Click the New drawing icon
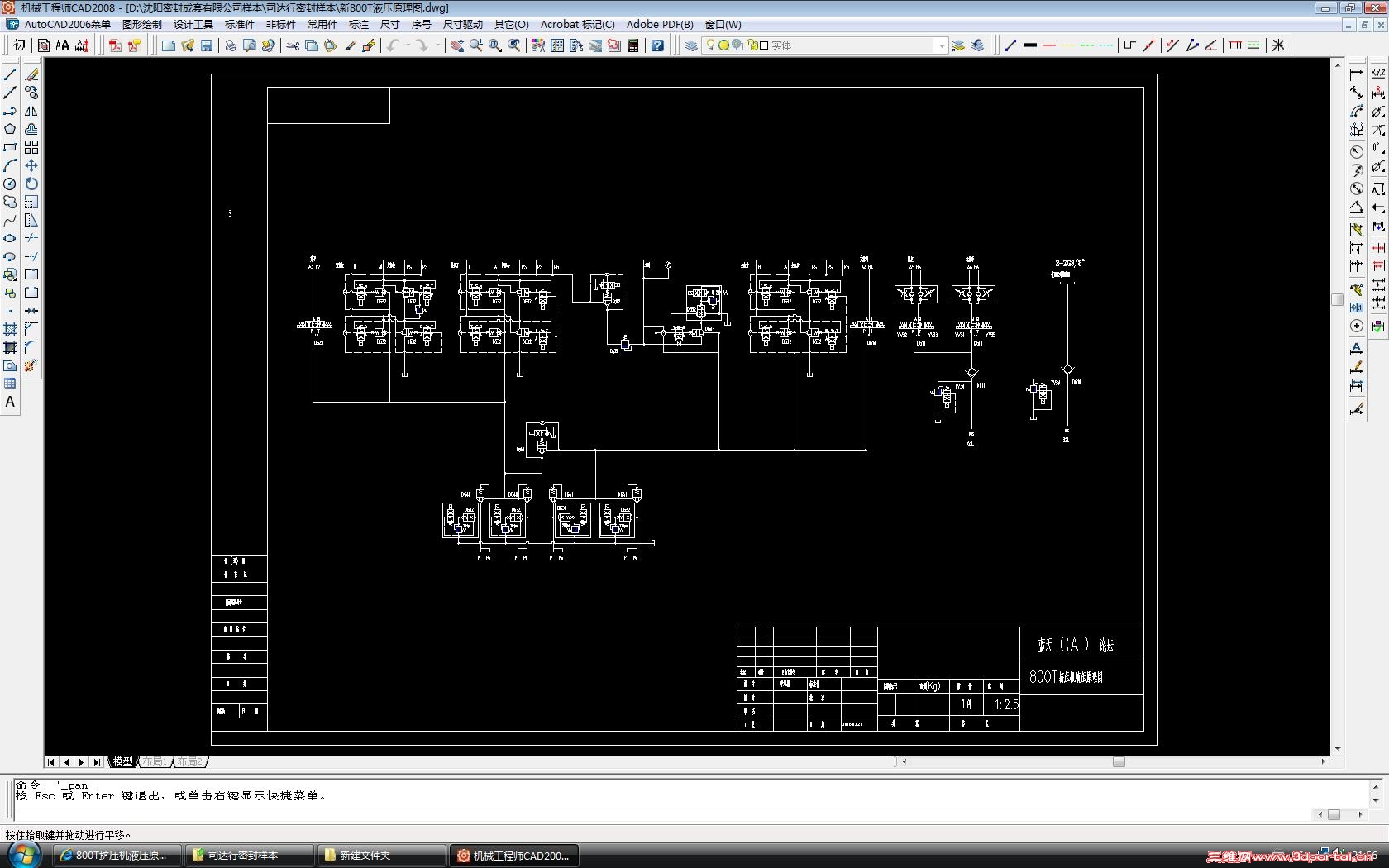Image resolution: width=1389 pixels, height=868 pixels. click(169, 45)
